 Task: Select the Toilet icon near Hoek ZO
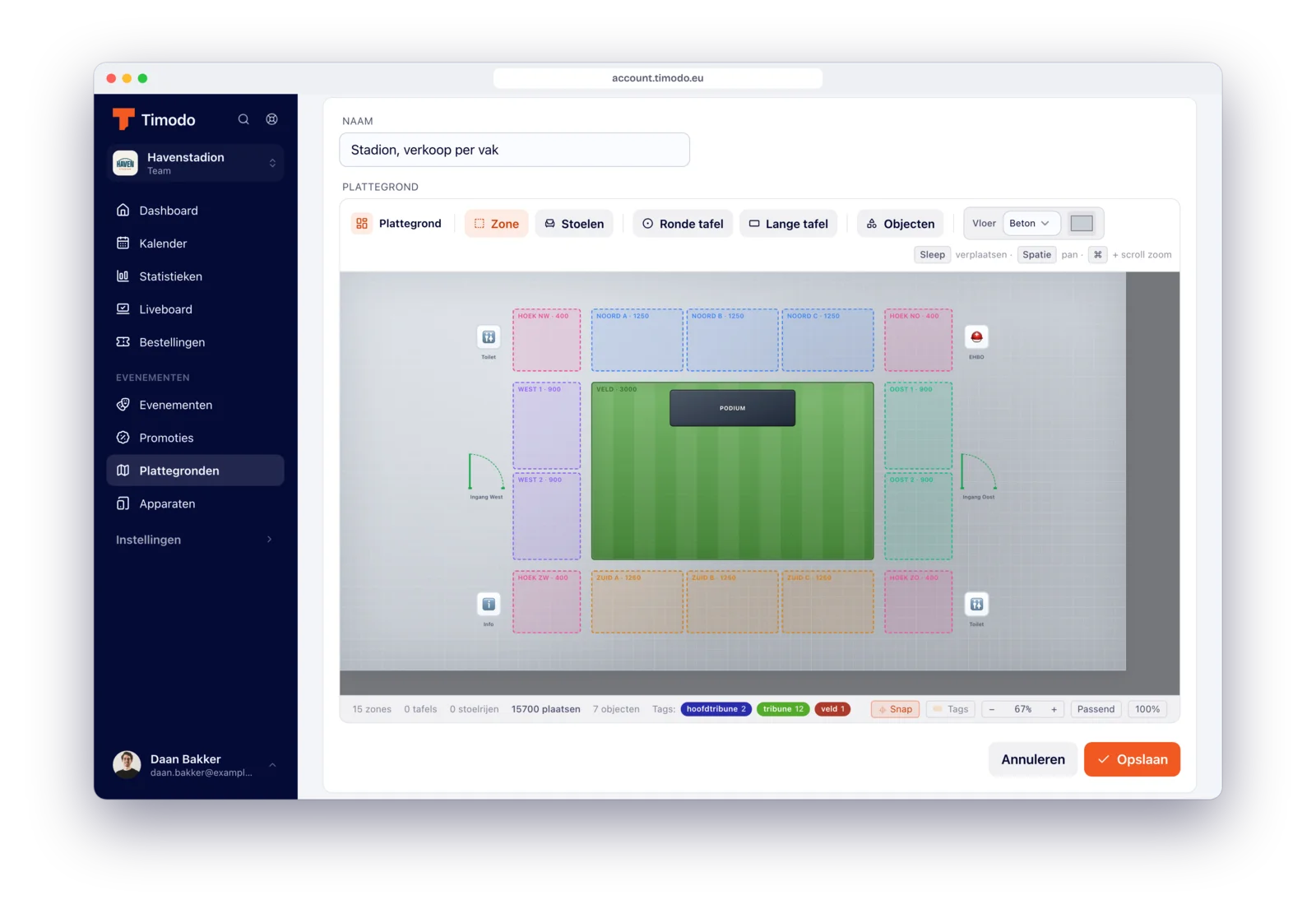coord(976,605)
